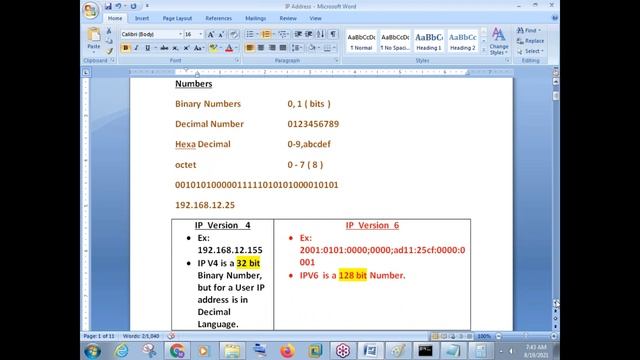The height and width of the screenshot is (360, 640).
Task: Justify the paragraph text
Action: pyautogui.click(x=282, y=48)
